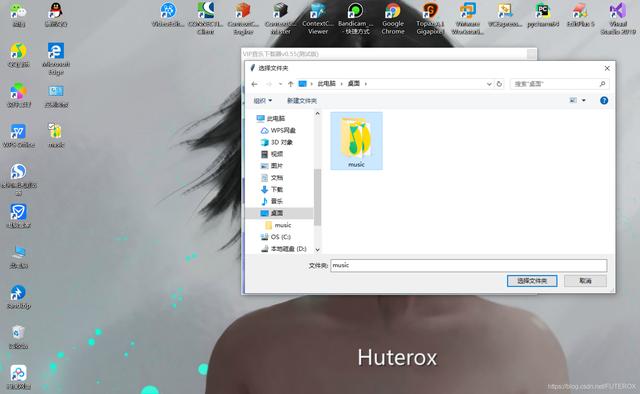Open the Microsoft Edge desktop shortcut
This screenshot has height=394, width=640.
tap(56, 59)
